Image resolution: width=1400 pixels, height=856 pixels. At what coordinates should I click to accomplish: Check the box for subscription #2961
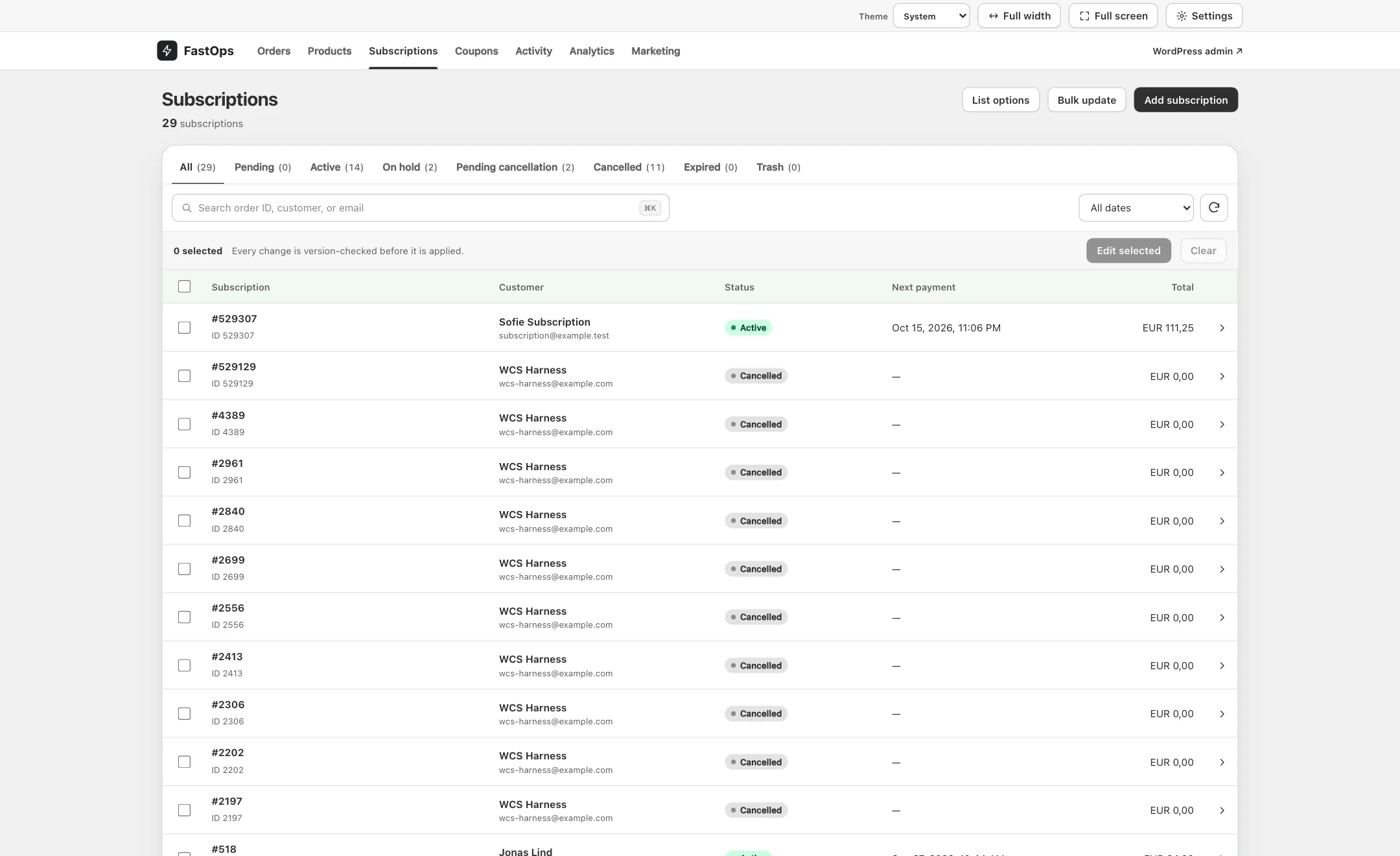click(x=184, y=473)
